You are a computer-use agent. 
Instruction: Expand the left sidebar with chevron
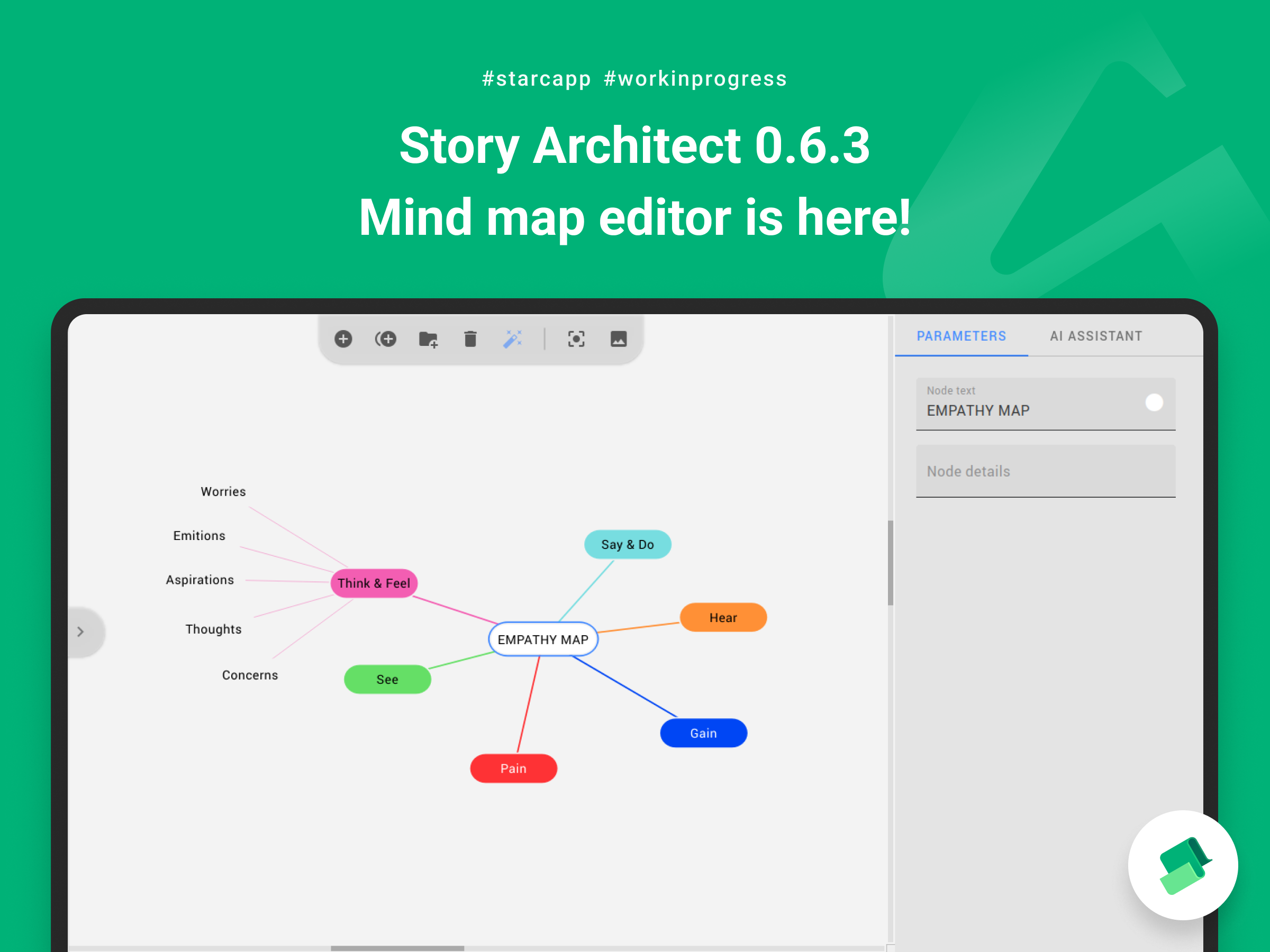click(x=81, y=632)
